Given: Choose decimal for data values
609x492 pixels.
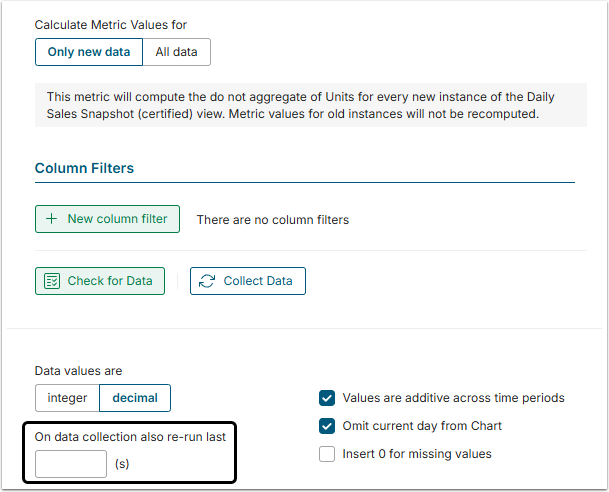Looking at the screenshot, I should click(x=135, y=398).
